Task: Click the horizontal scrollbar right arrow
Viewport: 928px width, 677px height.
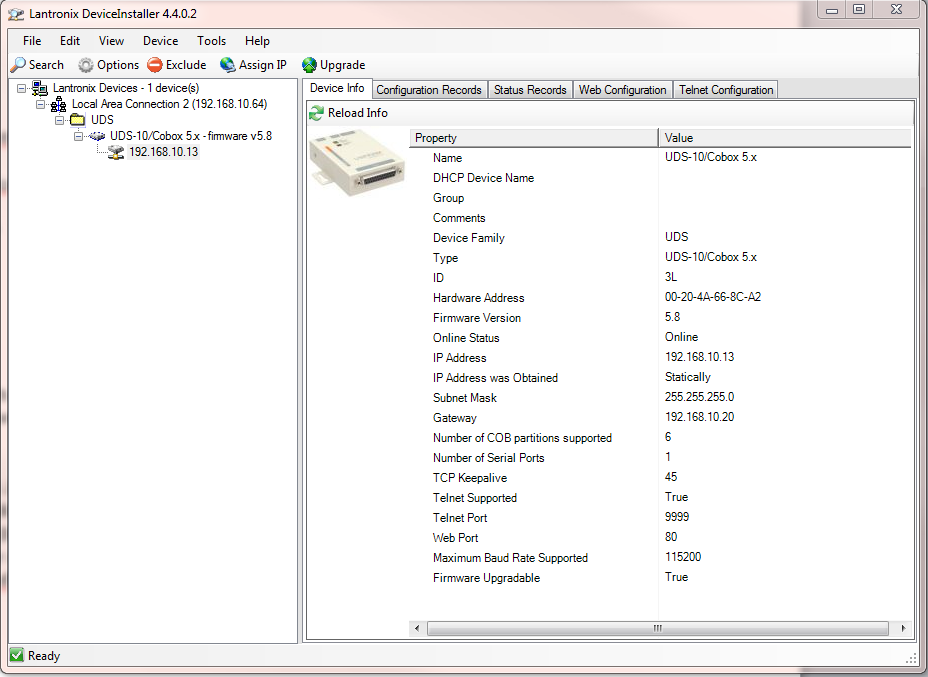Action: 903,628
